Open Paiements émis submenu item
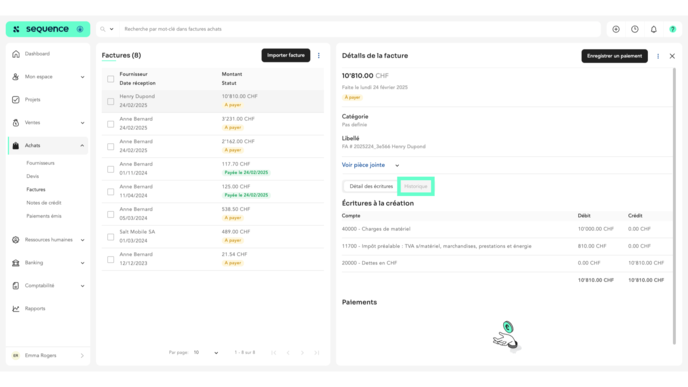The image size is (688, 387). [44, 216]
